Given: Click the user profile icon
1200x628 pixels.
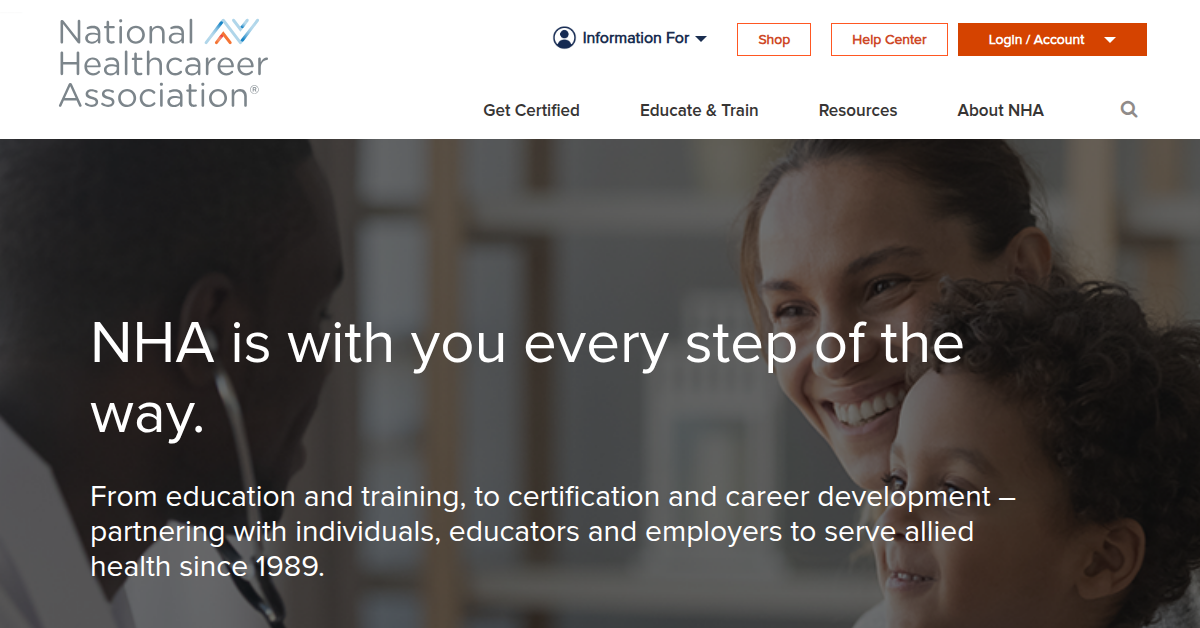Looking at the screenshot, I should coord(565,38).
